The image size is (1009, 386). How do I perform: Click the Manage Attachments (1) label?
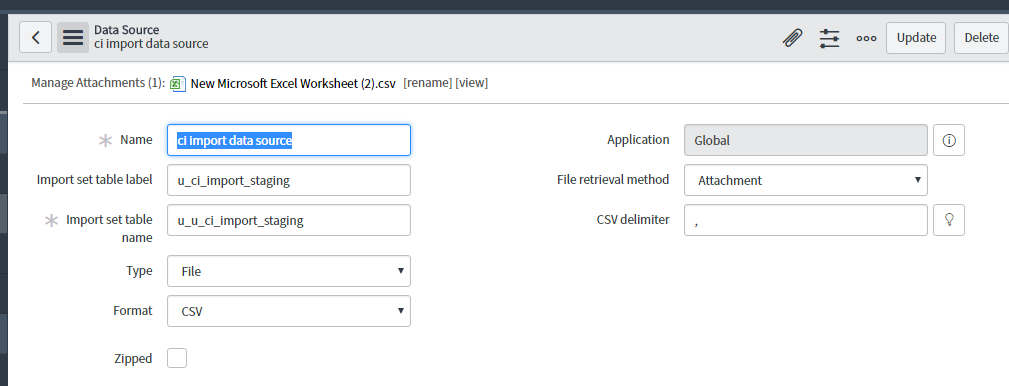click(x=98, y=83)
